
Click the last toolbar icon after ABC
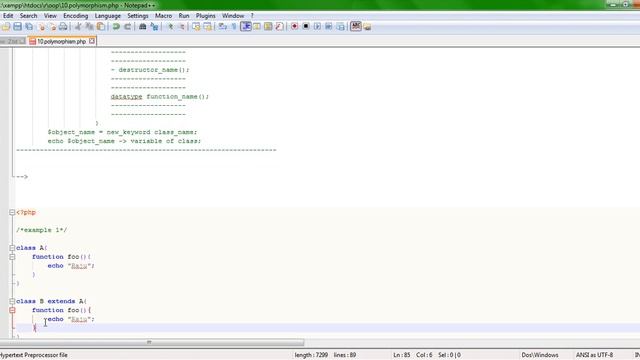coord(367,27)
